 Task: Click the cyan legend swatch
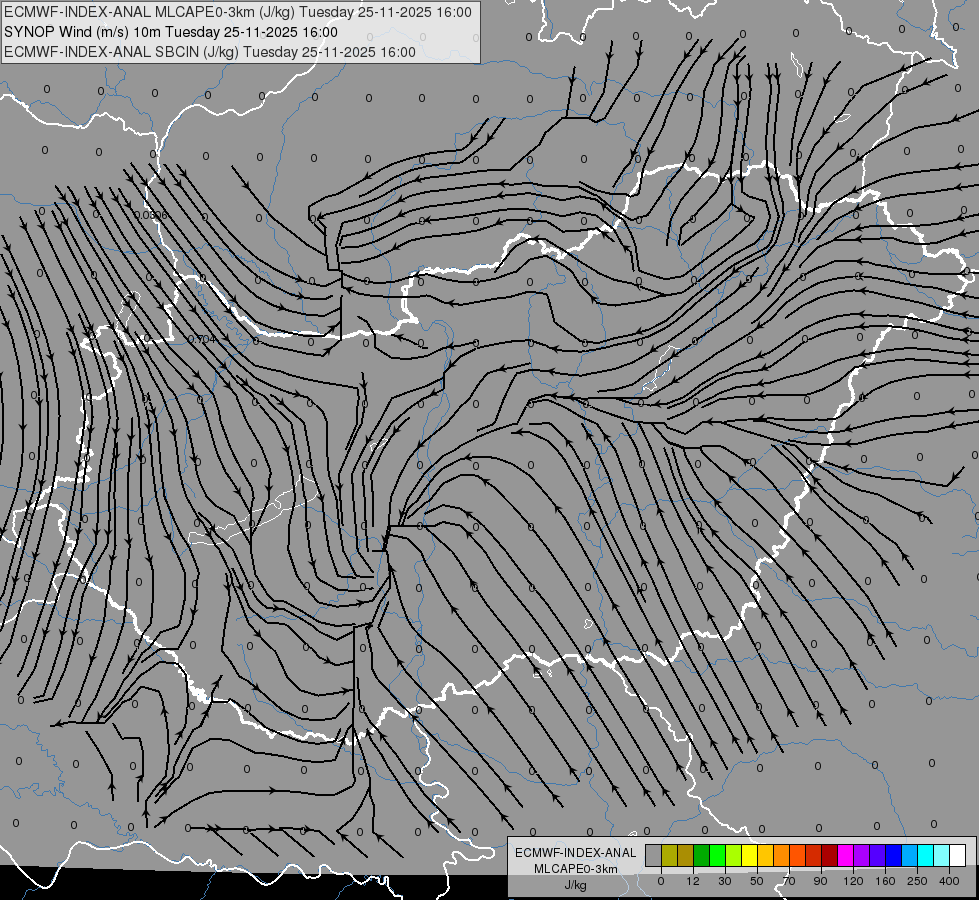(x=925, y=855)
